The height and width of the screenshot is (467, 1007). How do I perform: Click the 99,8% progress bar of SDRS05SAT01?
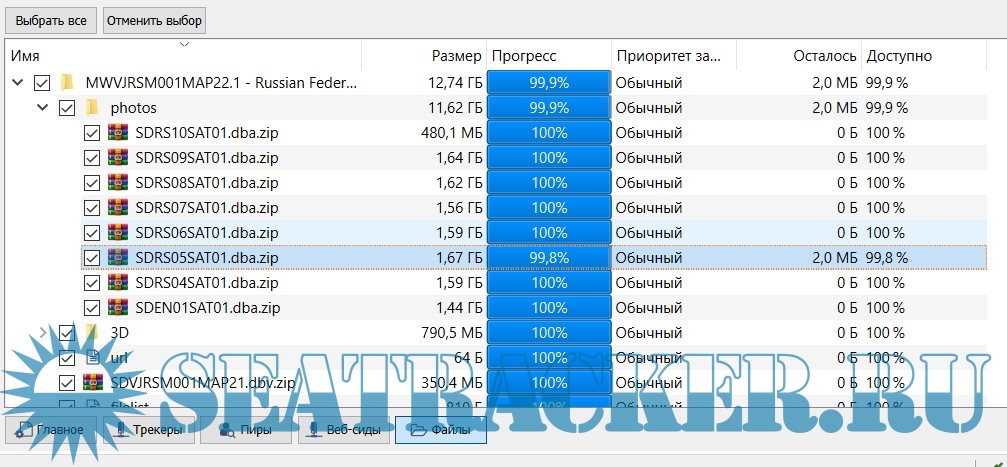(549, 257)
